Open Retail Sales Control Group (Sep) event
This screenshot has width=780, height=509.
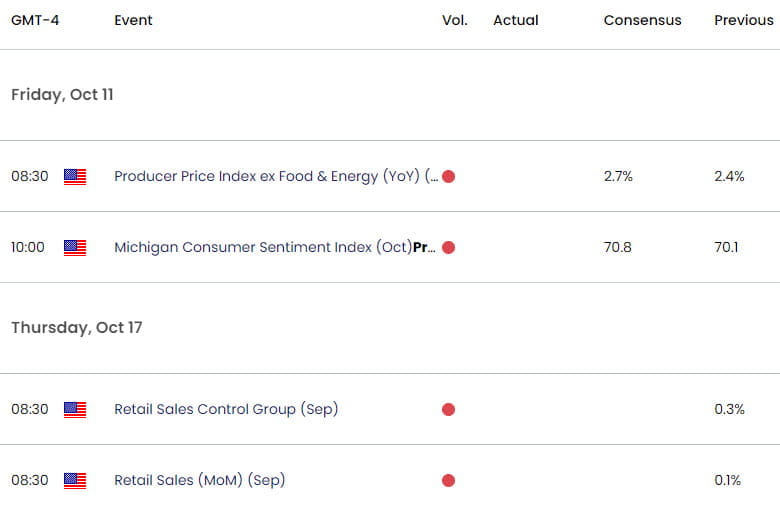click(x=226, y=409)
